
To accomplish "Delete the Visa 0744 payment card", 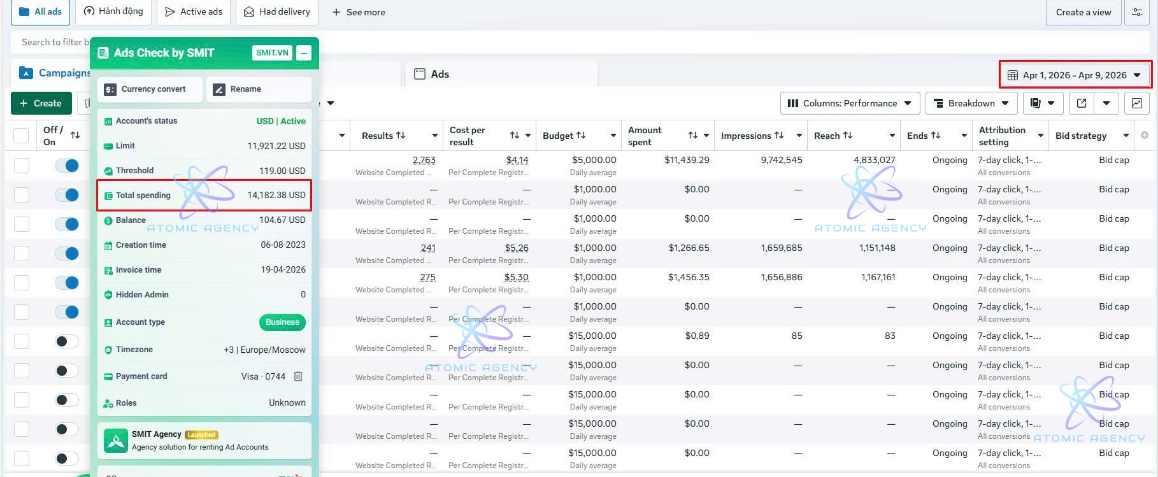I will (x=298, y=377).
